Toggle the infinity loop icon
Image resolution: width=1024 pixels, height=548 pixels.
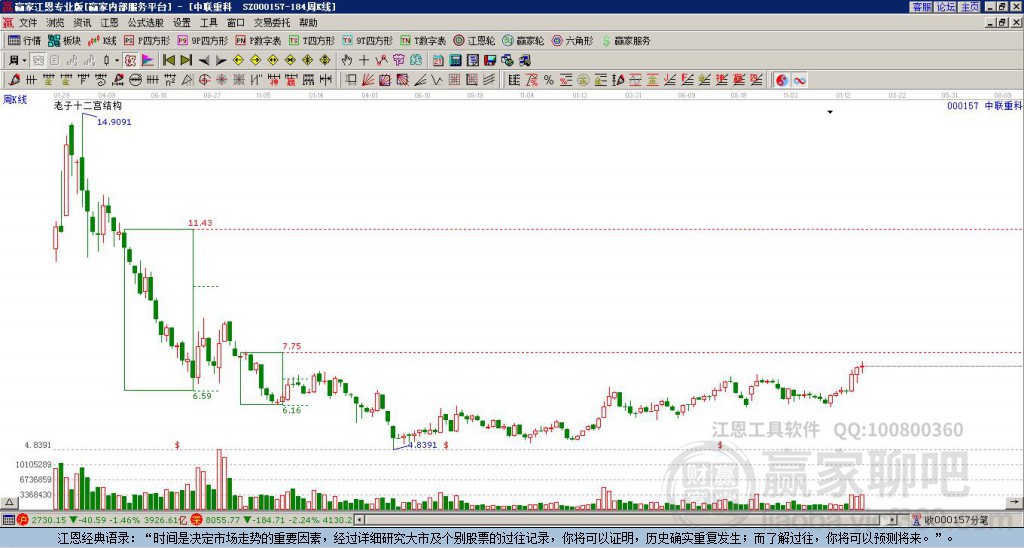[x=799, y=80]
